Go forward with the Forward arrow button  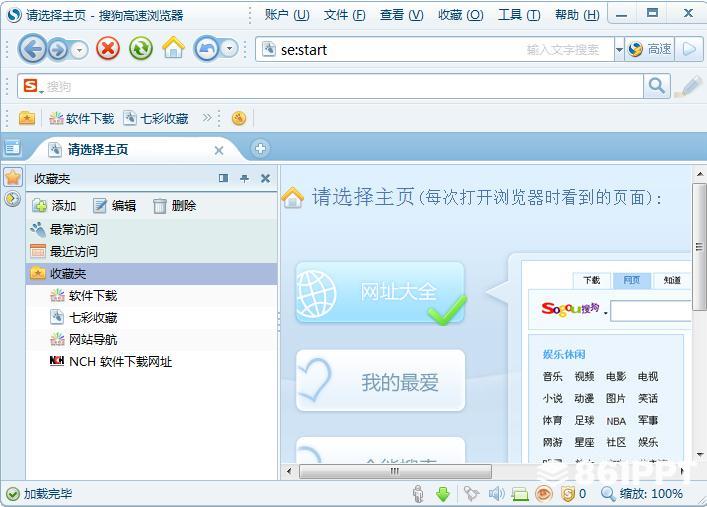[58, 49]
